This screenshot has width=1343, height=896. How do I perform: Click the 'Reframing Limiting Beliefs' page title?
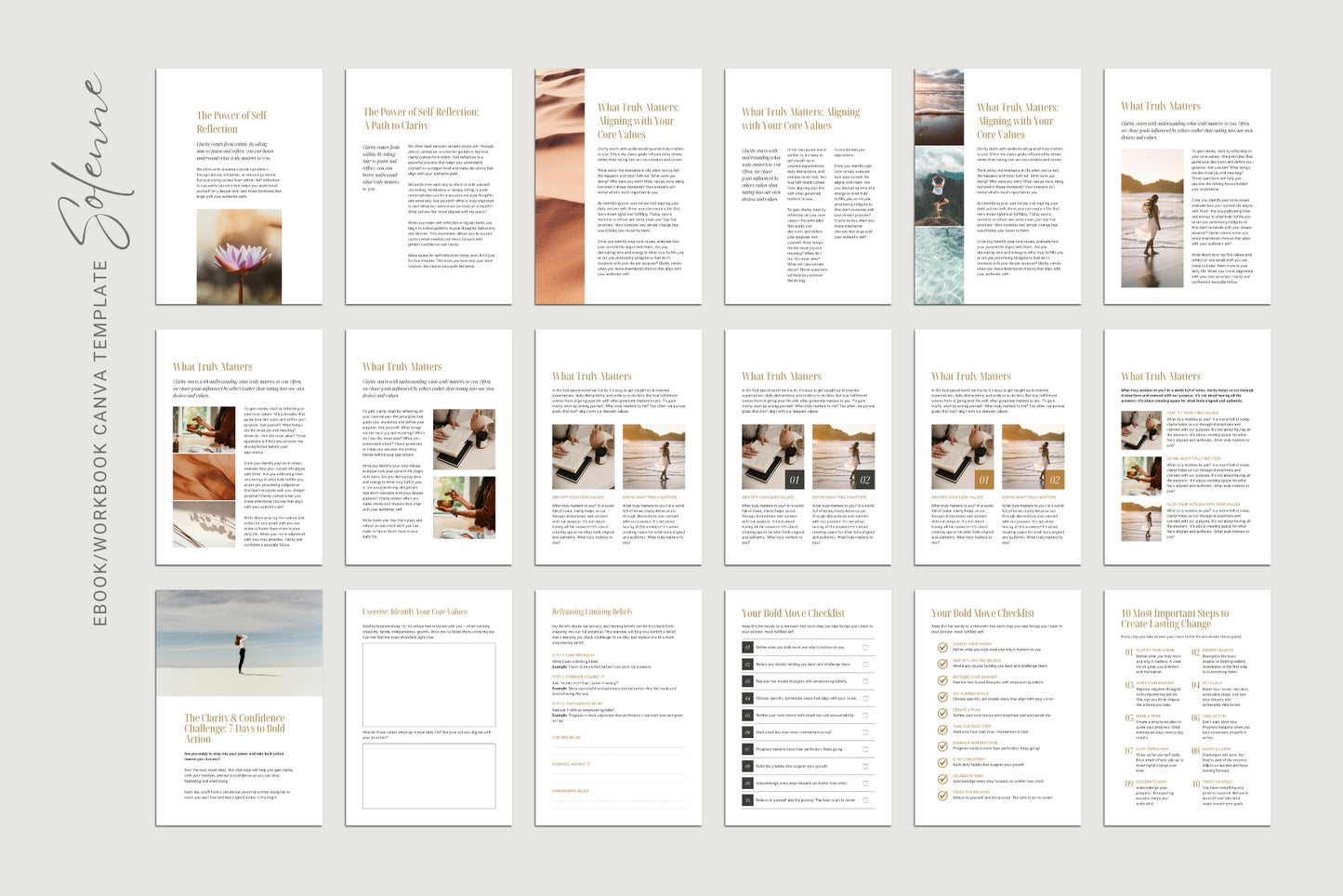point(592,612)
